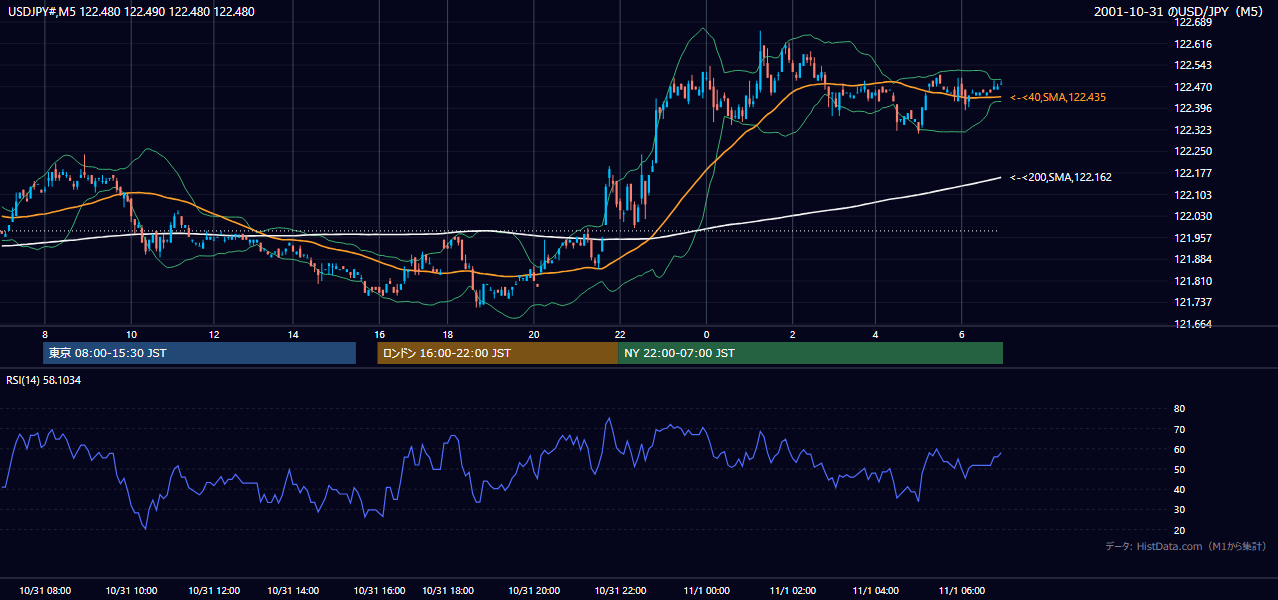Click the 10/31 10:00 time label
Screen dimensions: 1278x600
tap(130, 590)
